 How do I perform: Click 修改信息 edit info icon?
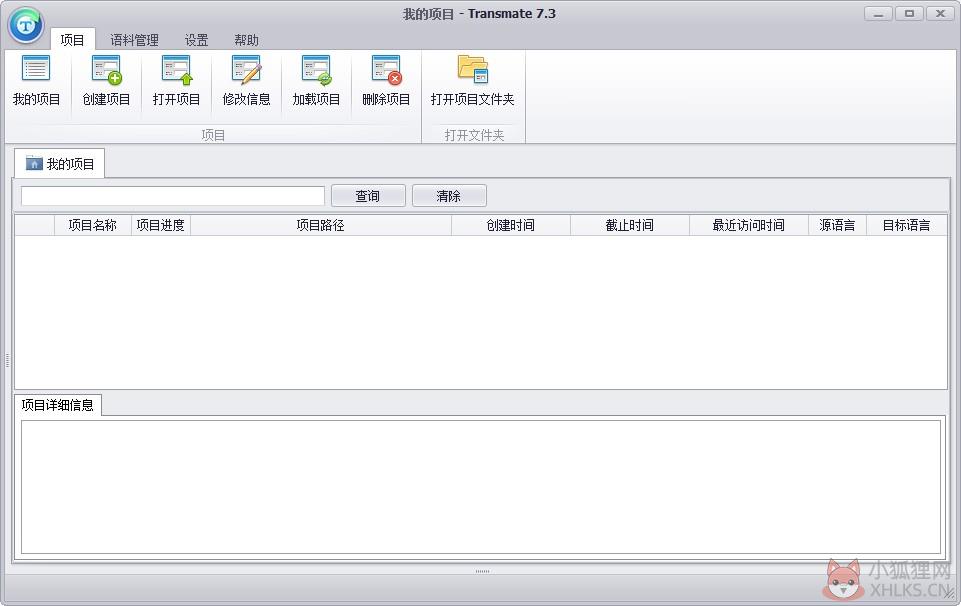click(x=246, y=81)
